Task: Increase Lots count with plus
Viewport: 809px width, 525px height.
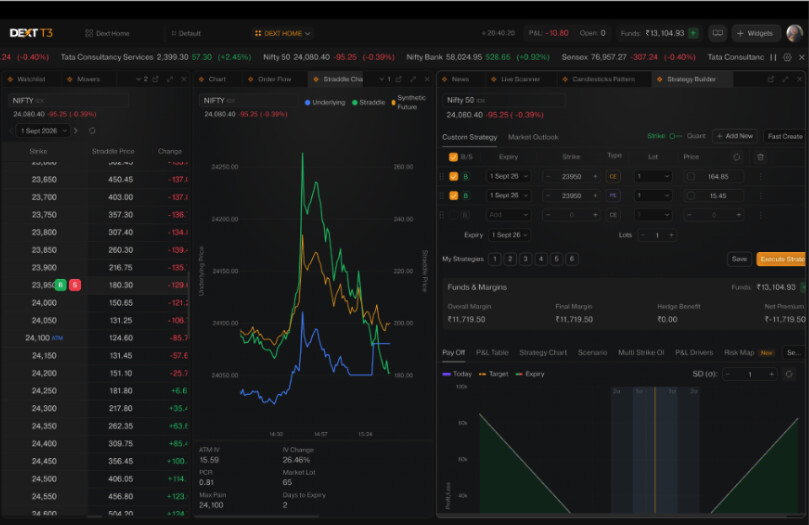Action: coord(671,235)
